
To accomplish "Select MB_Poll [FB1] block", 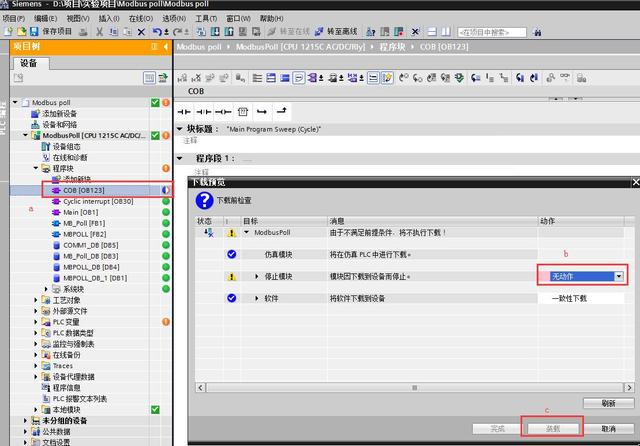I will coord(84,223).
